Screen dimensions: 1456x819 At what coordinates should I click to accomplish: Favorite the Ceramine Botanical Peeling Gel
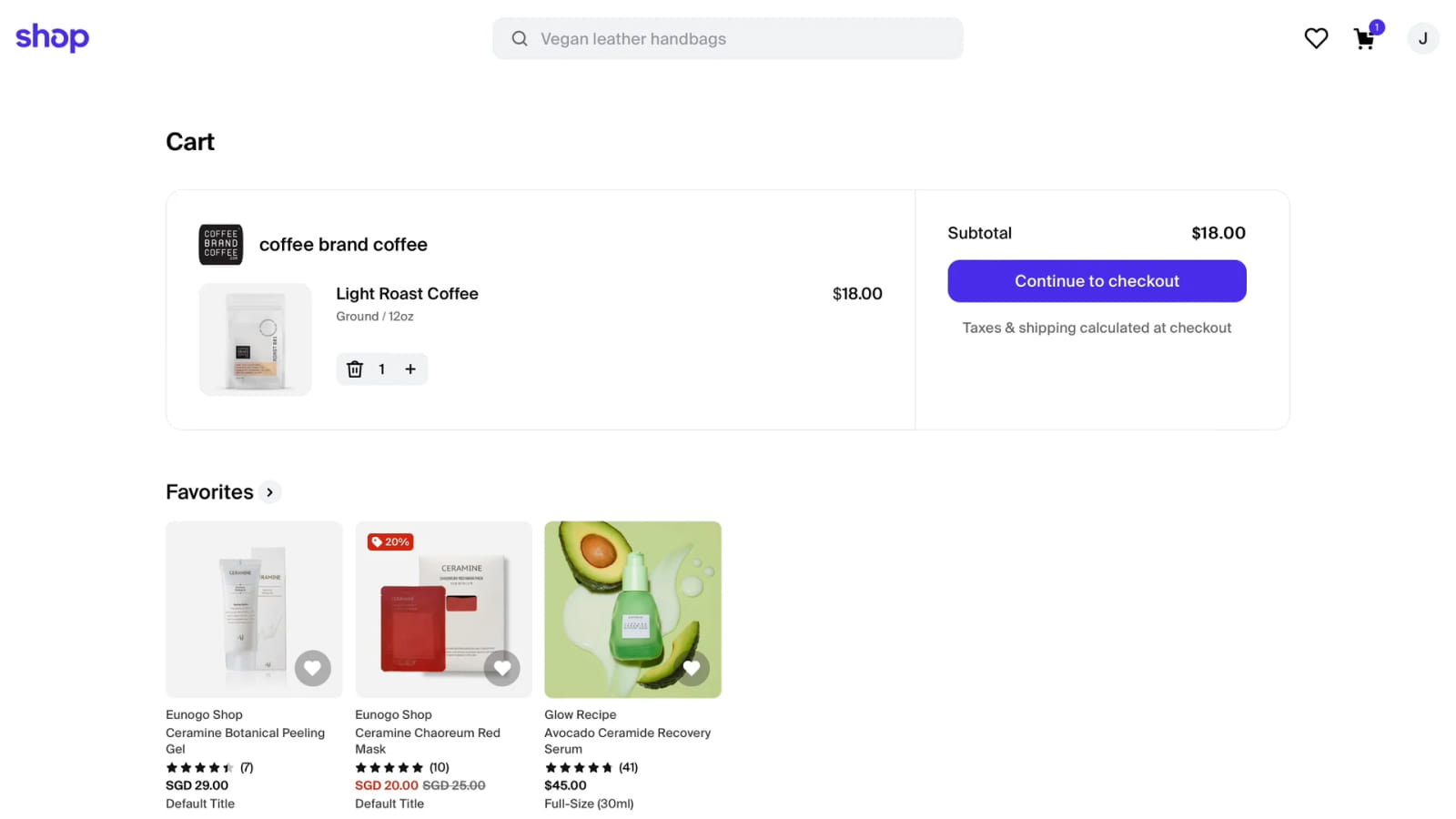pos(312,668)
